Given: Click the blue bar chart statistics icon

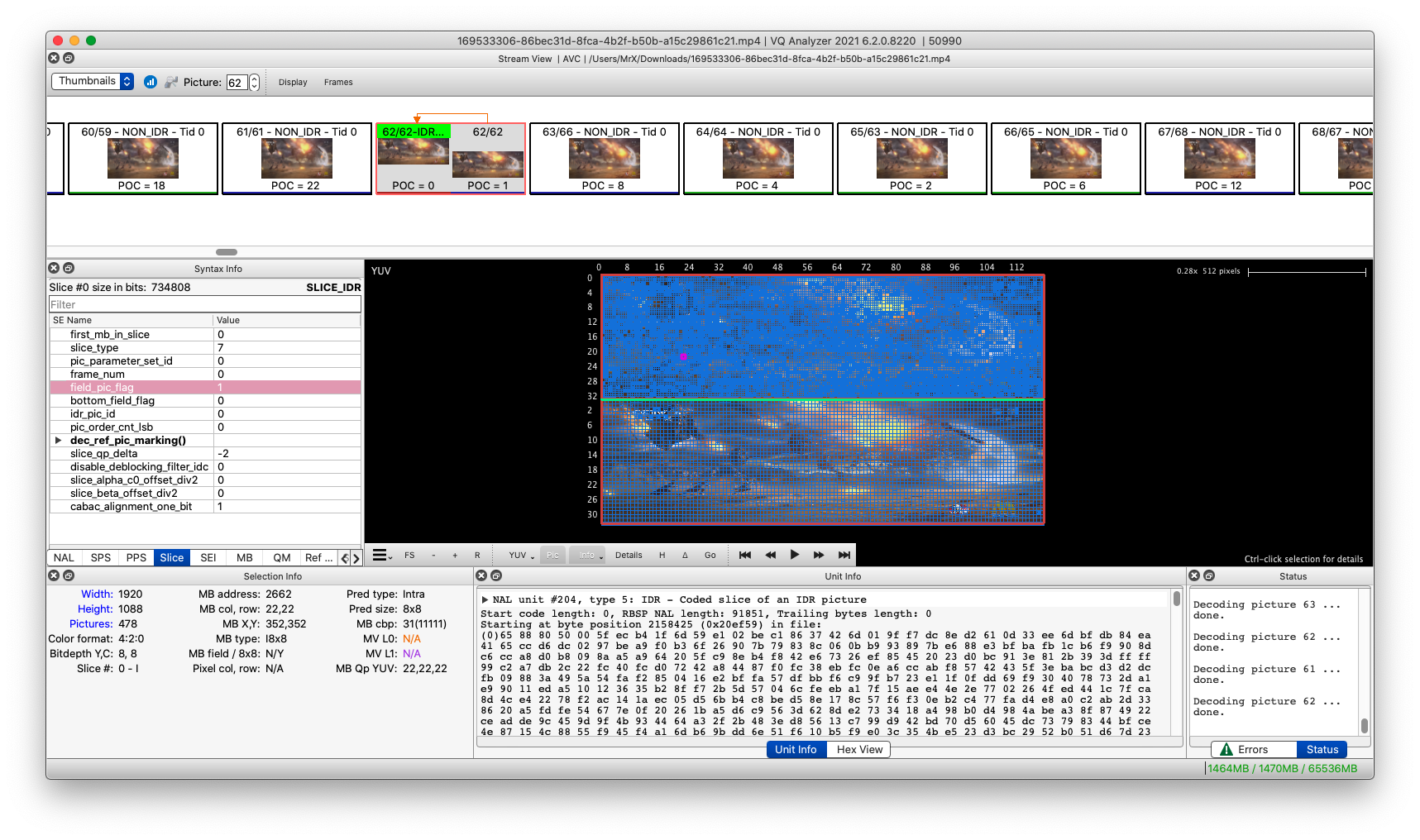Looking at the screenshot, I should point(151,82).
